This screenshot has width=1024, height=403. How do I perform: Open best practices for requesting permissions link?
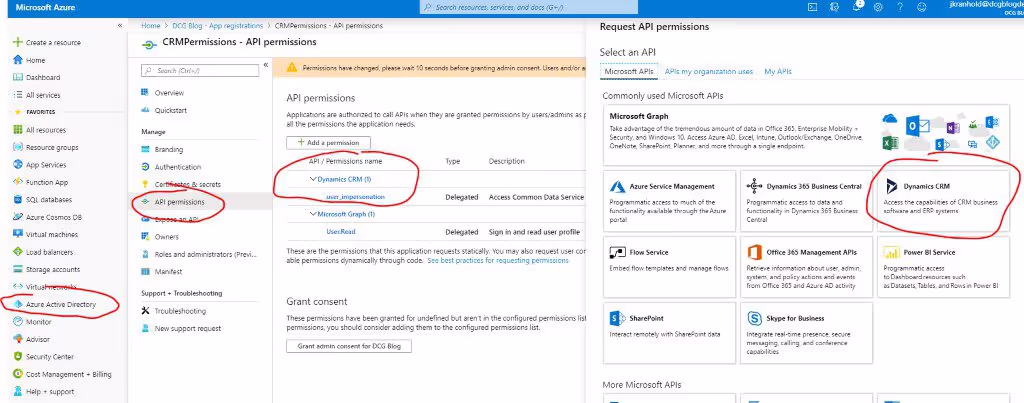click(498, 260)
